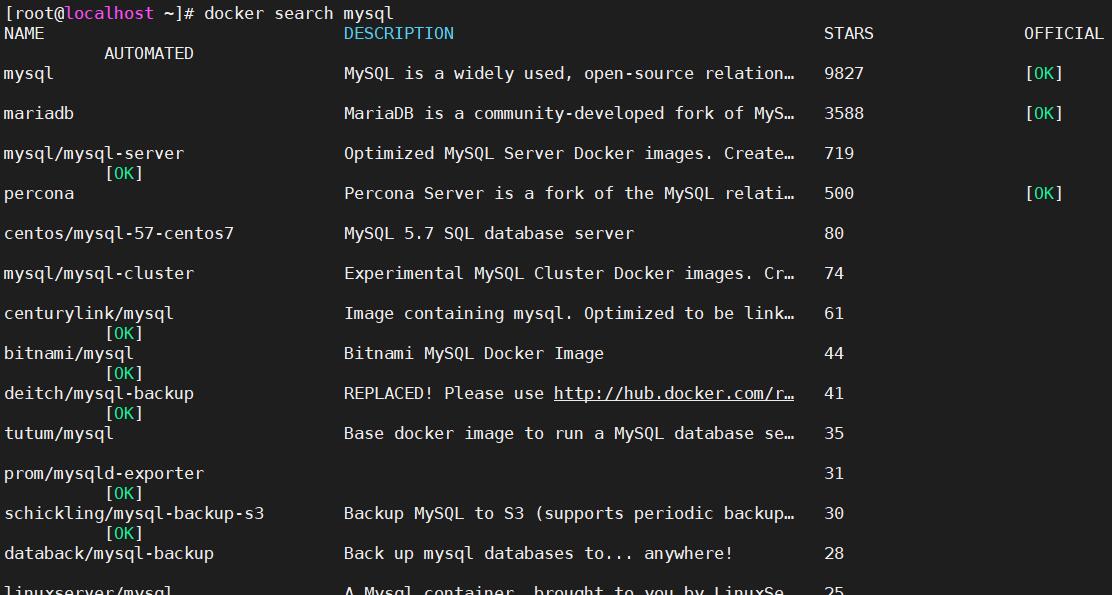Click description 'MySQL is a widely used, open-source relation…'
Image resolution: width=1112 pixels, height=595 pixels.
pos(569,74)
